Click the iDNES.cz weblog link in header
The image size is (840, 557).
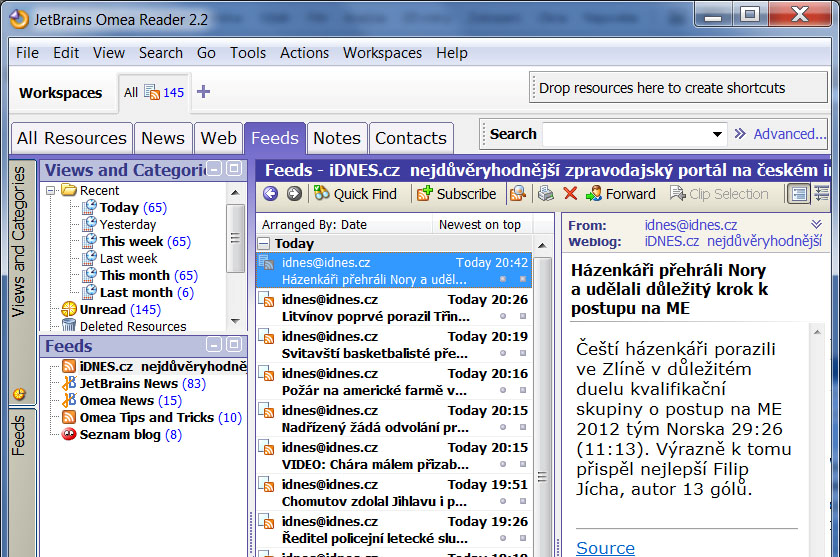pos(733,241)
